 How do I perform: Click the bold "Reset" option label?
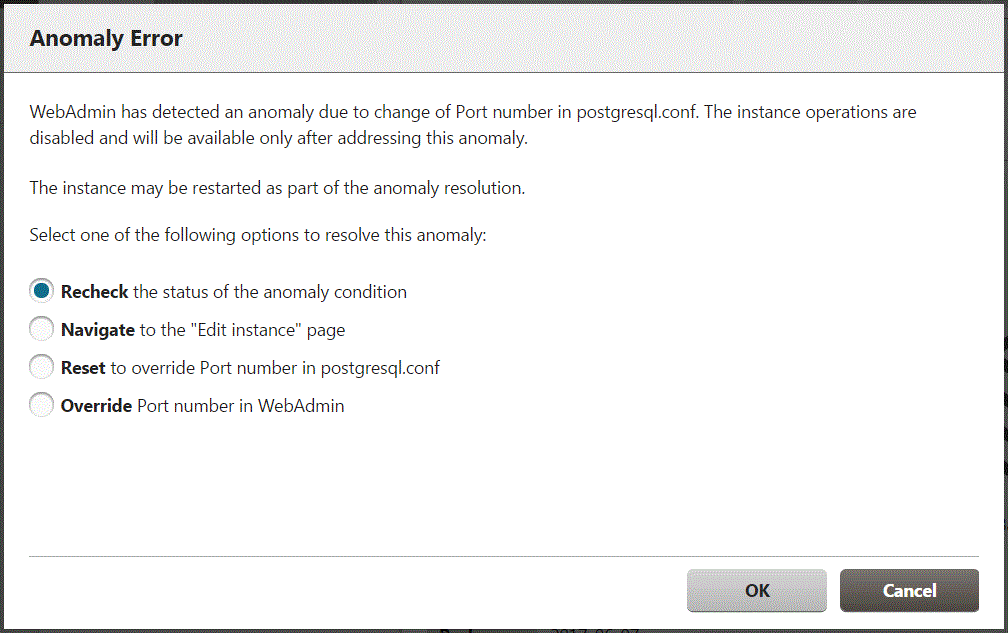[x=83, y=368]
